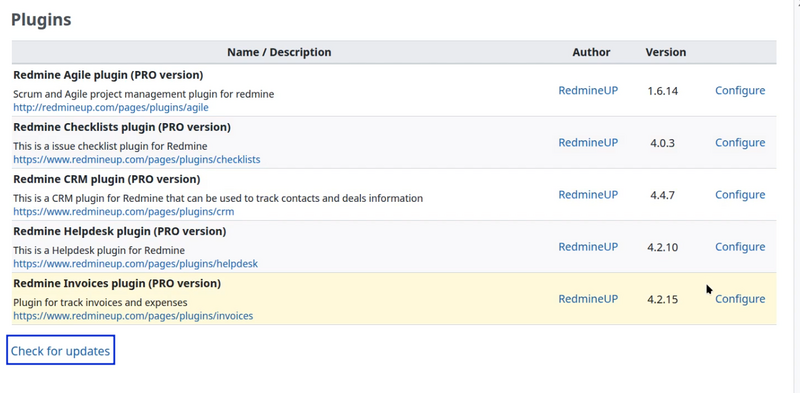Viewport: 800px width, 393px height.
Task: Click version number 4.4.7
Action: click(662, 195)
